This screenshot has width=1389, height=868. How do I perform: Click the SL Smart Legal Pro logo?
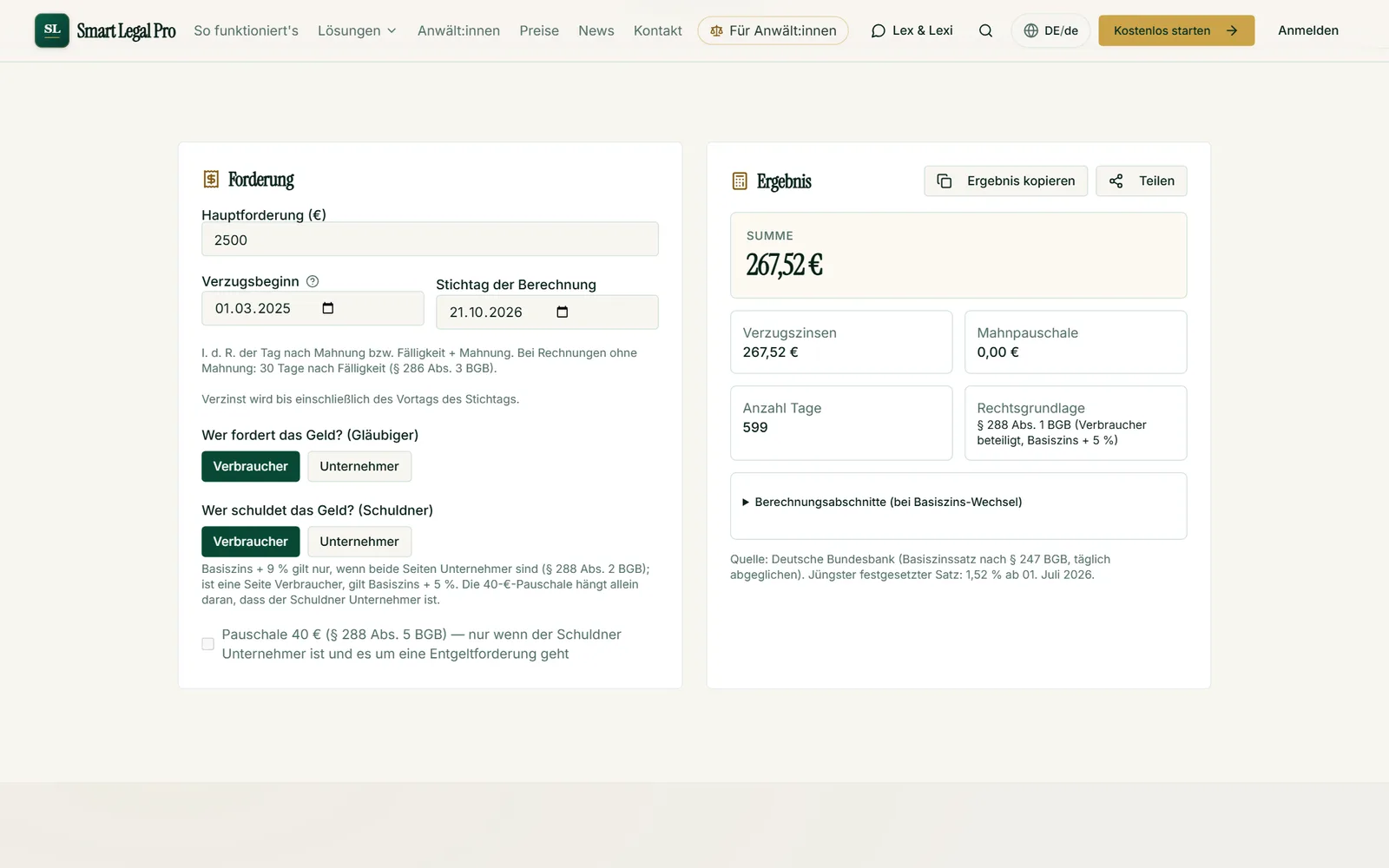(x=105, y=30)
